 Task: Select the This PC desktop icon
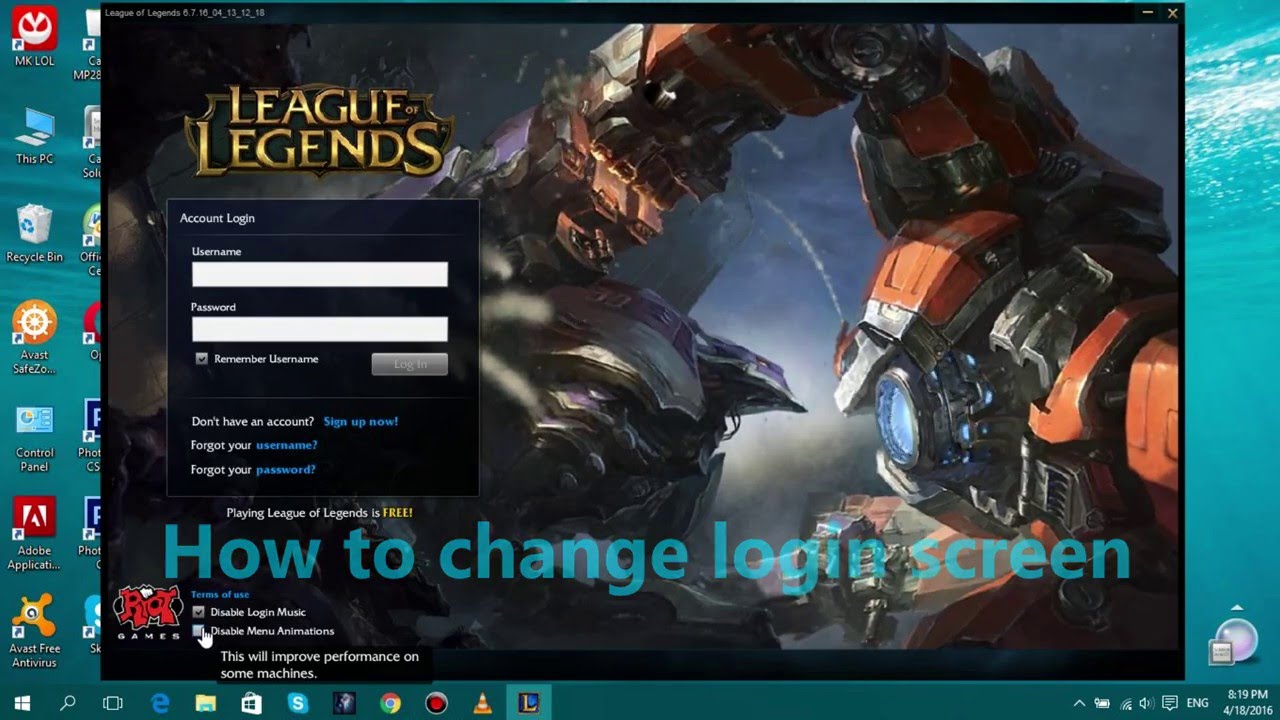[34, 135]
